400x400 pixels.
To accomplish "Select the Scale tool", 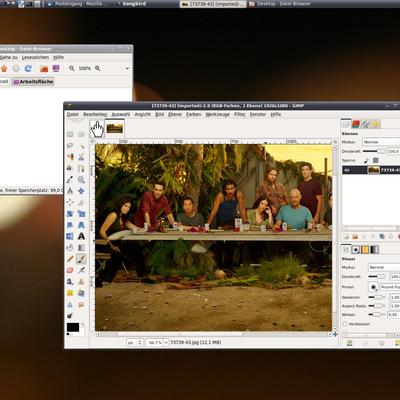I will pos(81,214).
